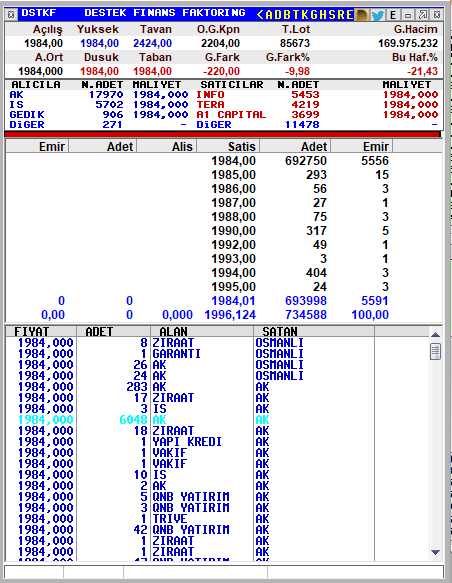
Task: Click buyer 'YAPI KREDI' in trades list
Action: click(187, 442)
